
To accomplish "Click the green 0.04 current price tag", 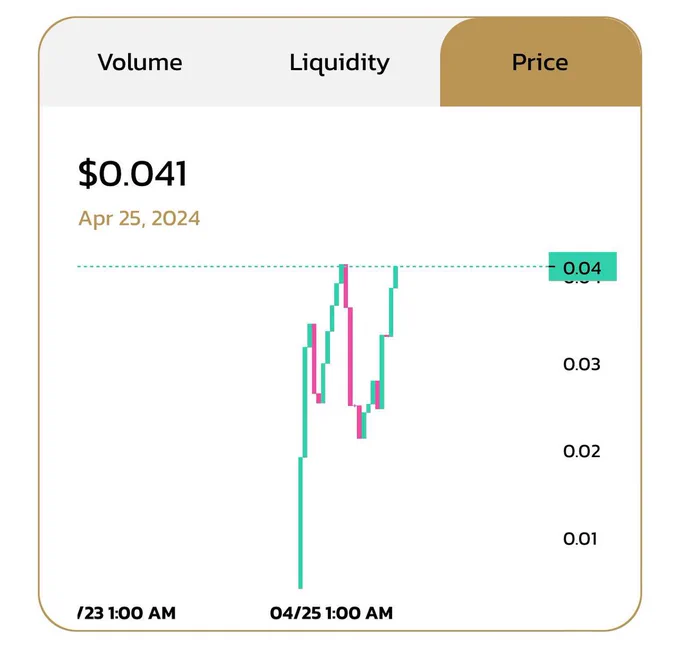I will click(x=582, y=266).
